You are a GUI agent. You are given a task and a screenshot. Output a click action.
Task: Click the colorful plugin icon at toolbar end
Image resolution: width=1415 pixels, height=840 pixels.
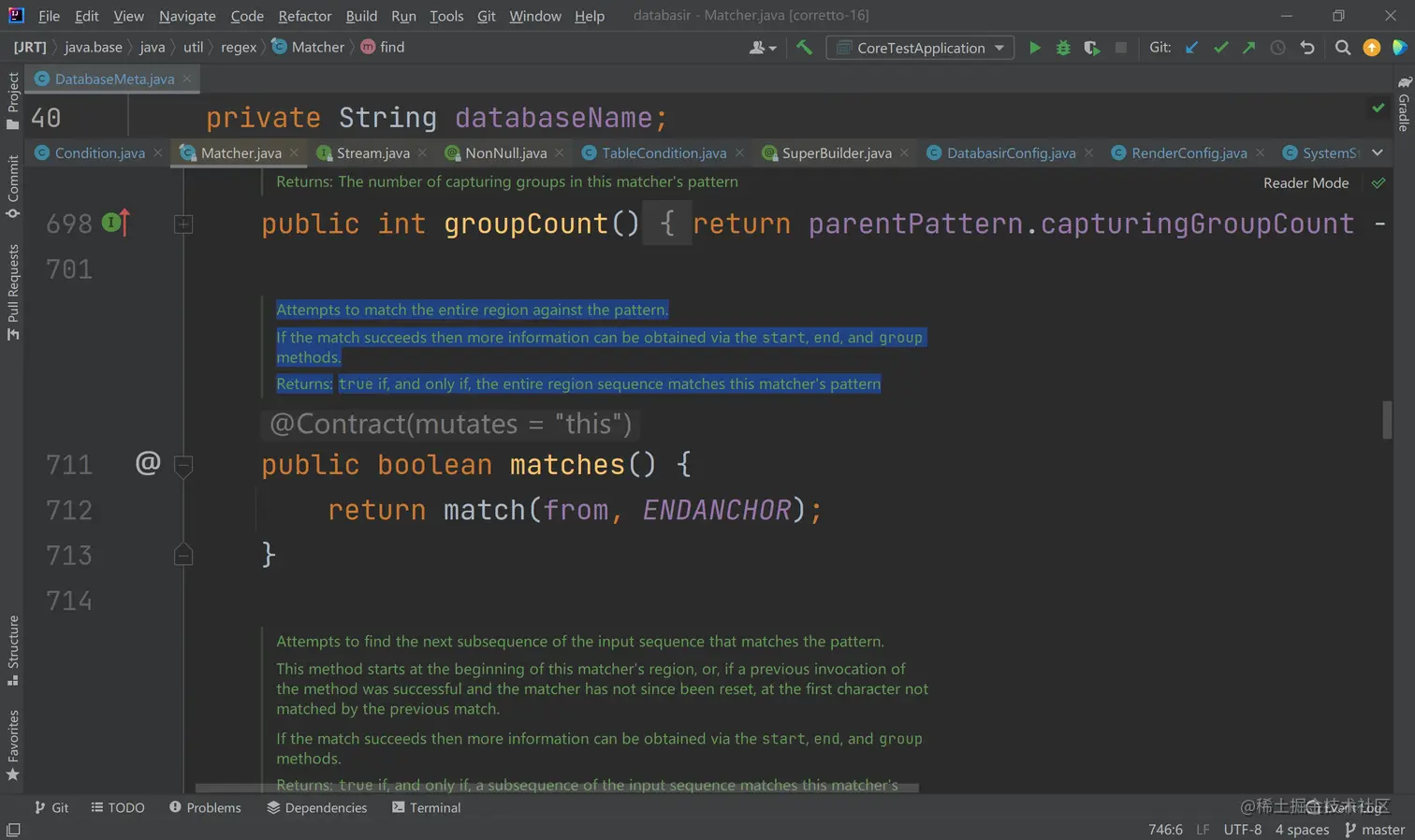click(1400, 48)
